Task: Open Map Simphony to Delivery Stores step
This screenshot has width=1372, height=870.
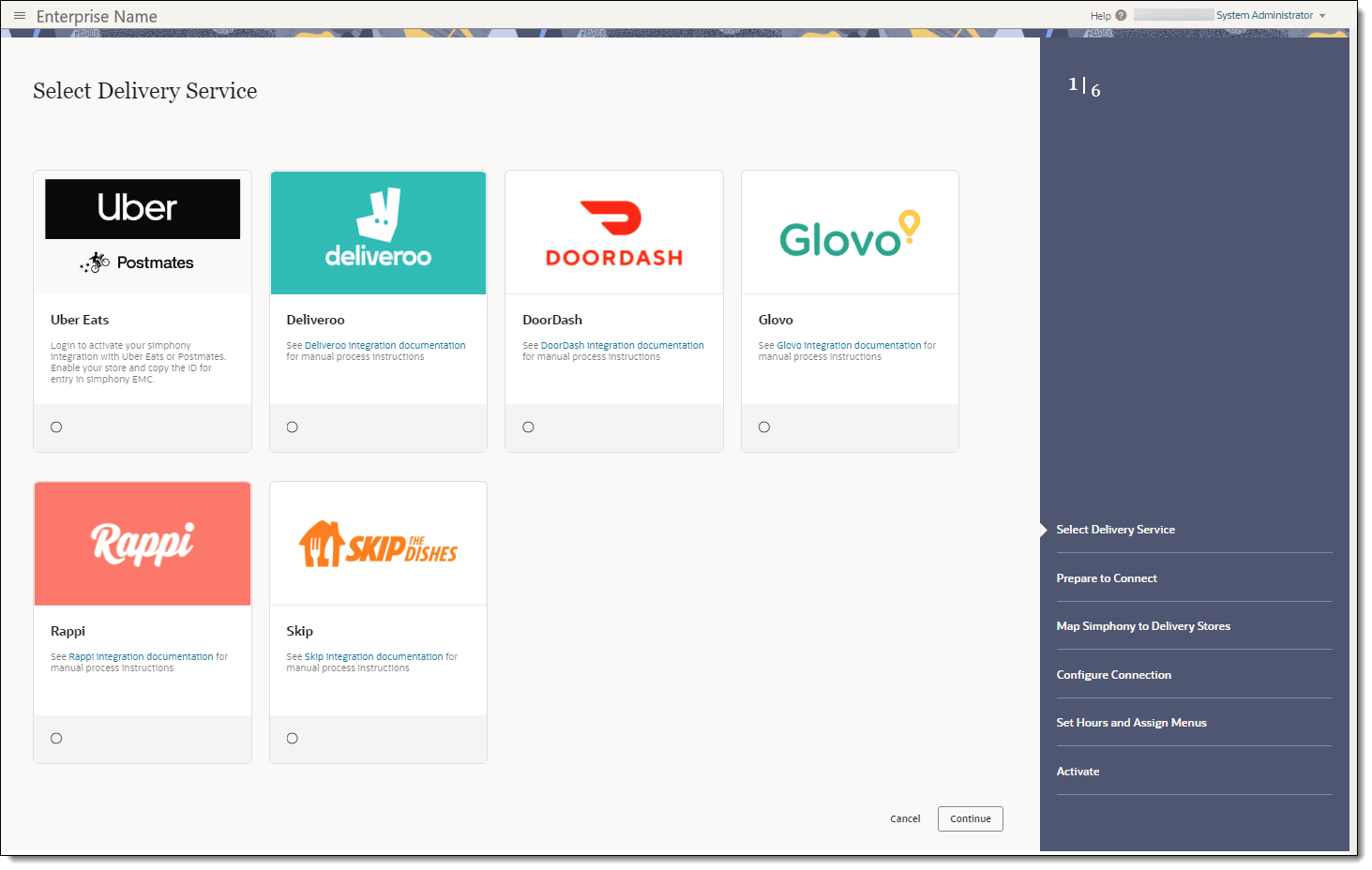Action: point(1143,626)
